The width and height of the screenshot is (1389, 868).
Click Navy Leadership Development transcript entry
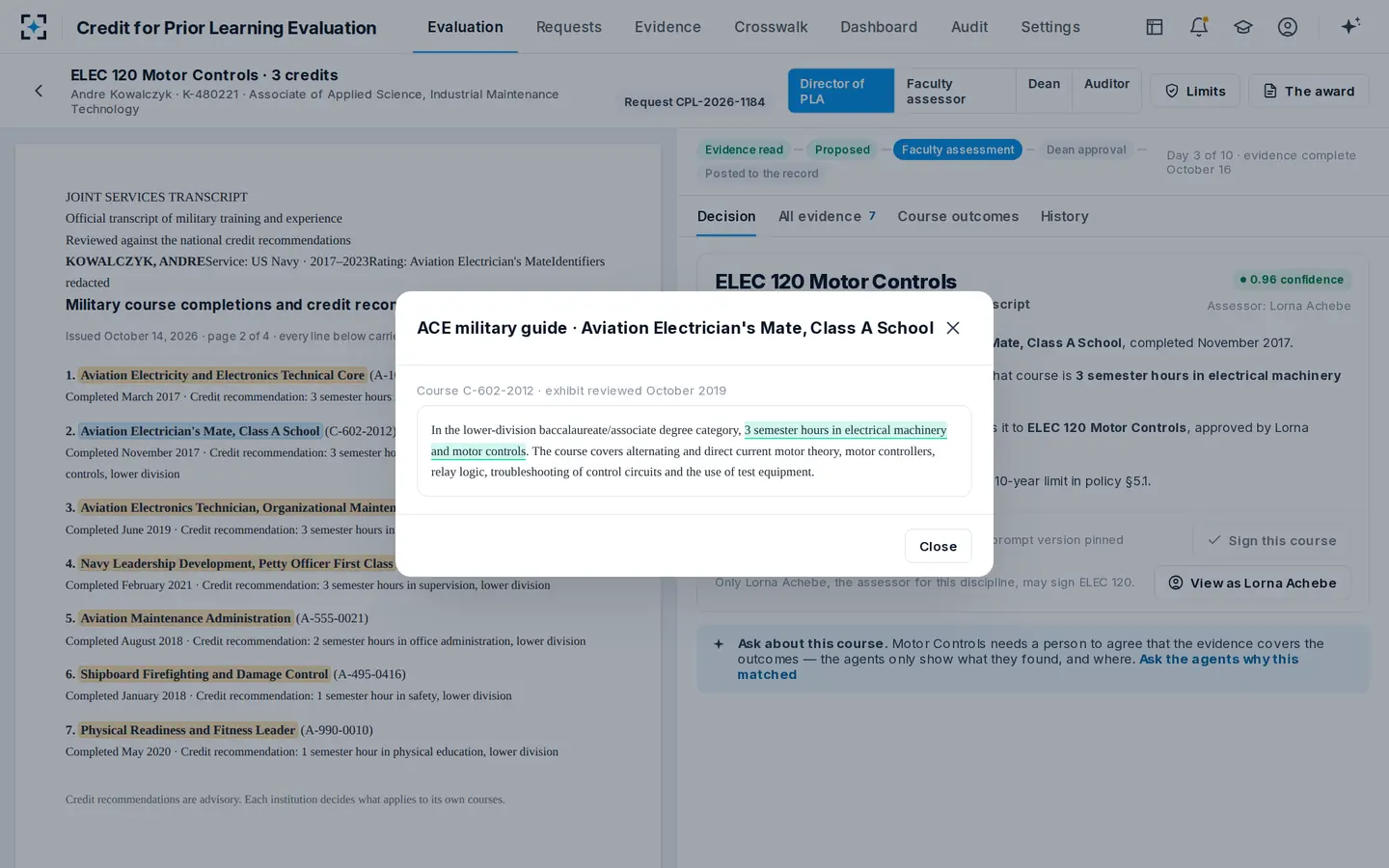click(x=236, y=563)
